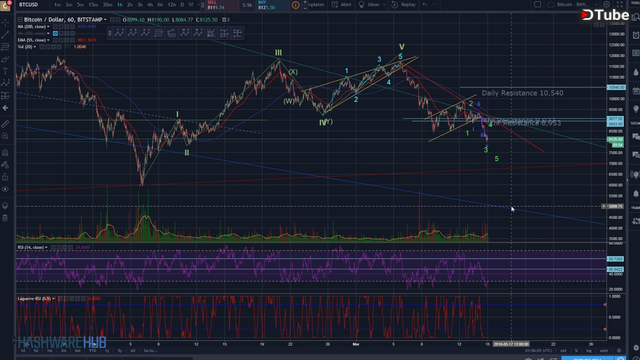Toggle percent scale at bottom right
Viewport: 640px width, 360px height.
576,351
